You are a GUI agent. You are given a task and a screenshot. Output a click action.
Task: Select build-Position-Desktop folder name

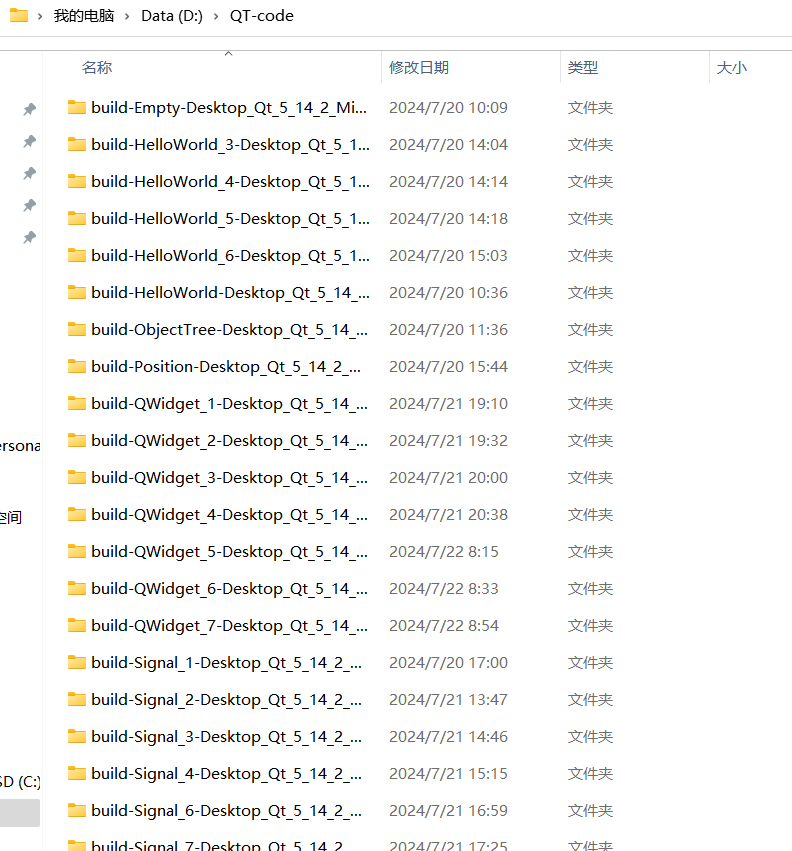tap(226, 366)
